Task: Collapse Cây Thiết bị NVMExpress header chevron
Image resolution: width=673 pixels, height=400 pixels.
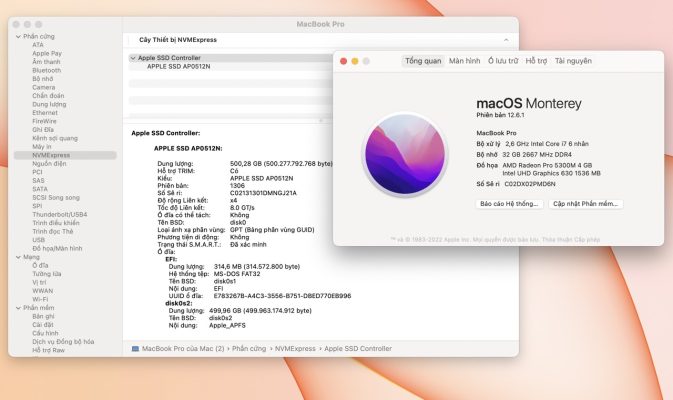Action: (x=506, y=40)
